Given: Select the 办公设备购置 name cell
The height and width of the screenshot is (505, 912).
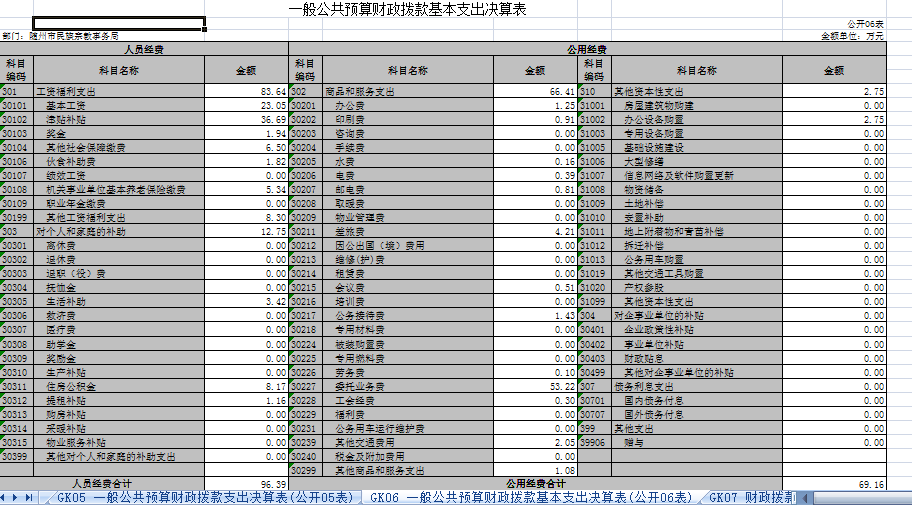Looking at the screenshot, I should pos(696,119).
